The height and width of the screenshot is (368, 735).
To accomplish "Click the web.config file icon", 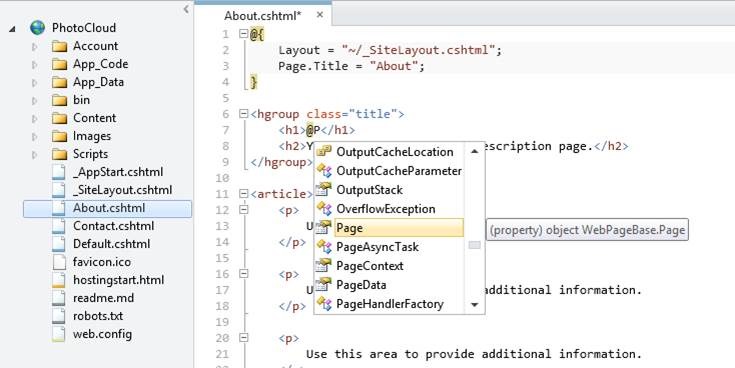I will click(59, 334).
